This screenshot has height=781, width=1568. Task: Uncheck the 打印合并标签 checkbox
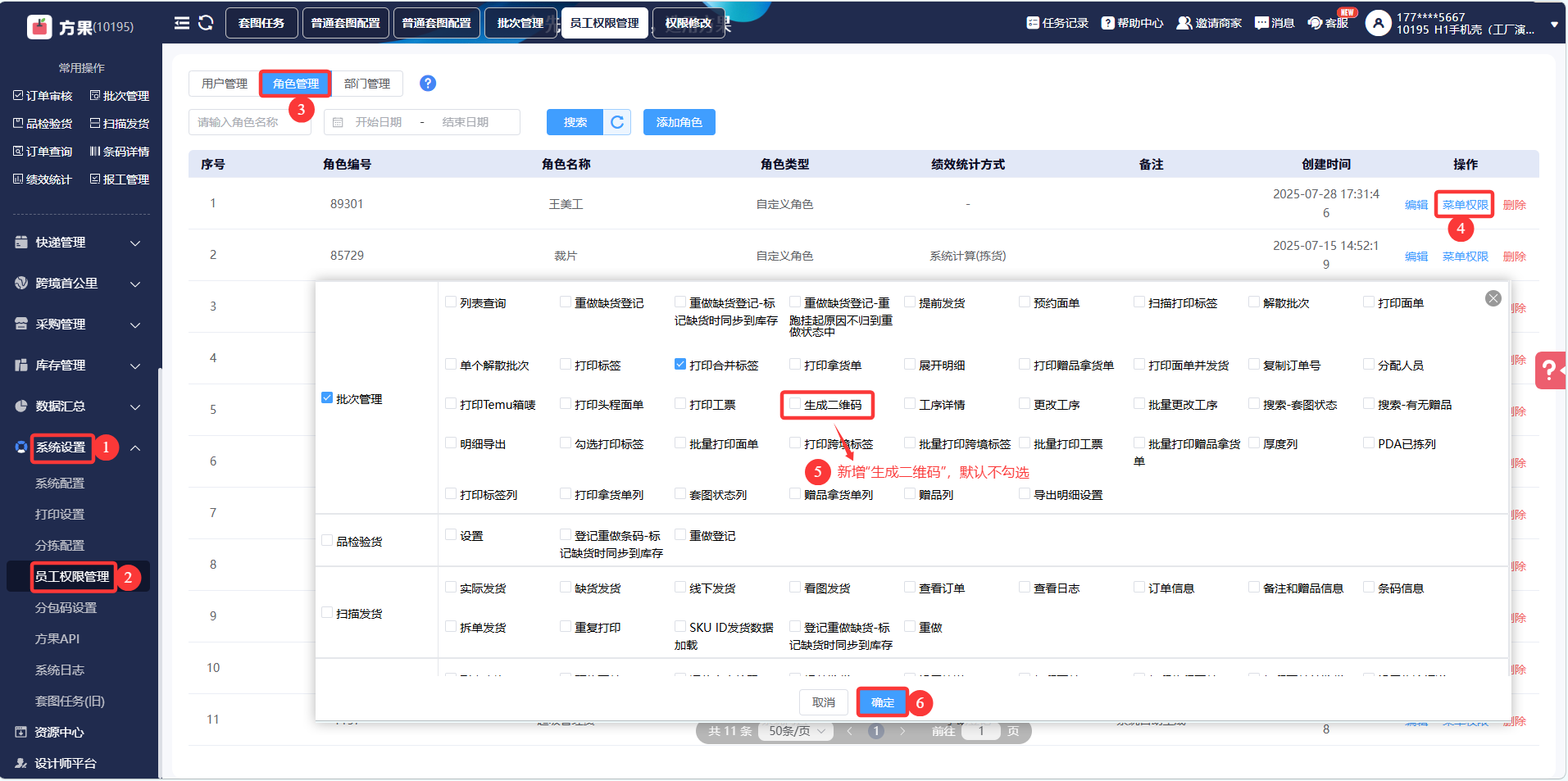tap(680, 365)
